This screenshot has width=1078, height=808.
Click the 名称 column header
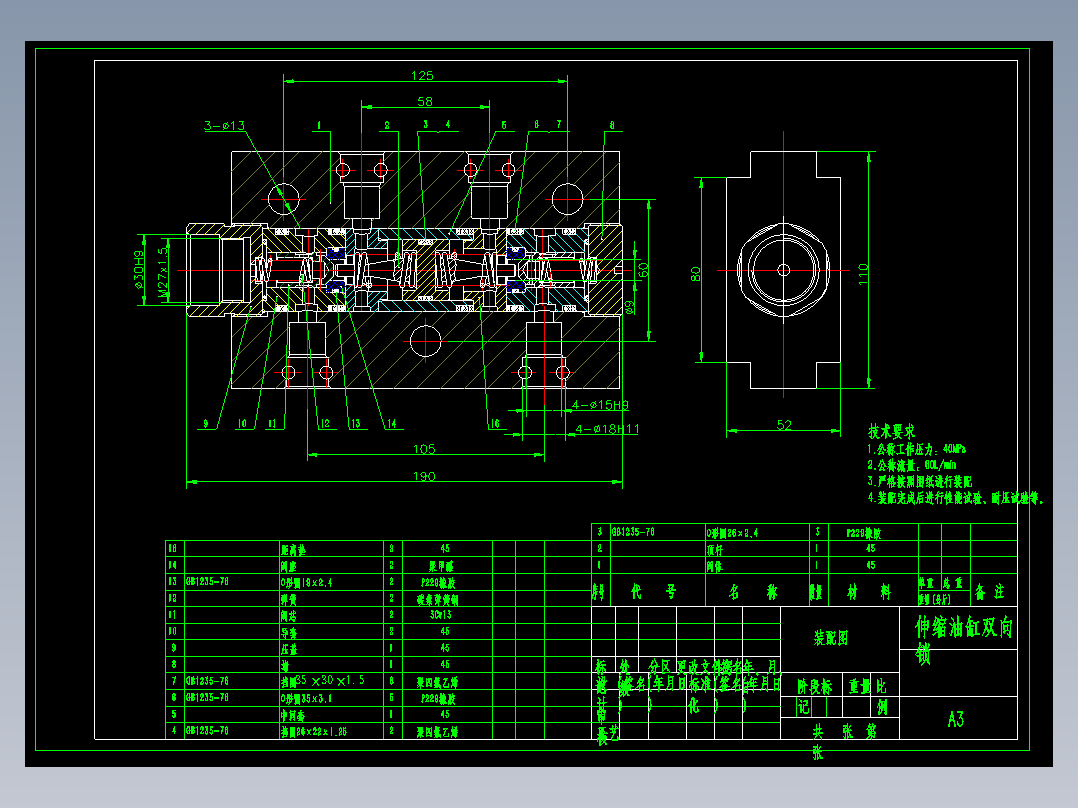[x=753, y=592]
